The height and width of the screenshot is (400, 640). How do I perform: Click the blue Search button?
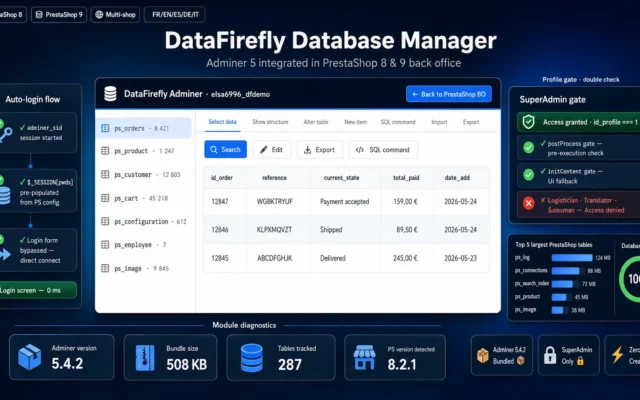pyautogui.click(x=225, y=149)
